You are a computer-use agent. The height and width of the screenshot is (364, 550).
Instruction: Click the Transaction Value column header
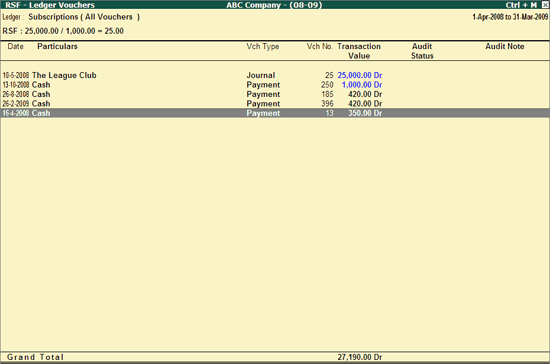coord(359,51)
